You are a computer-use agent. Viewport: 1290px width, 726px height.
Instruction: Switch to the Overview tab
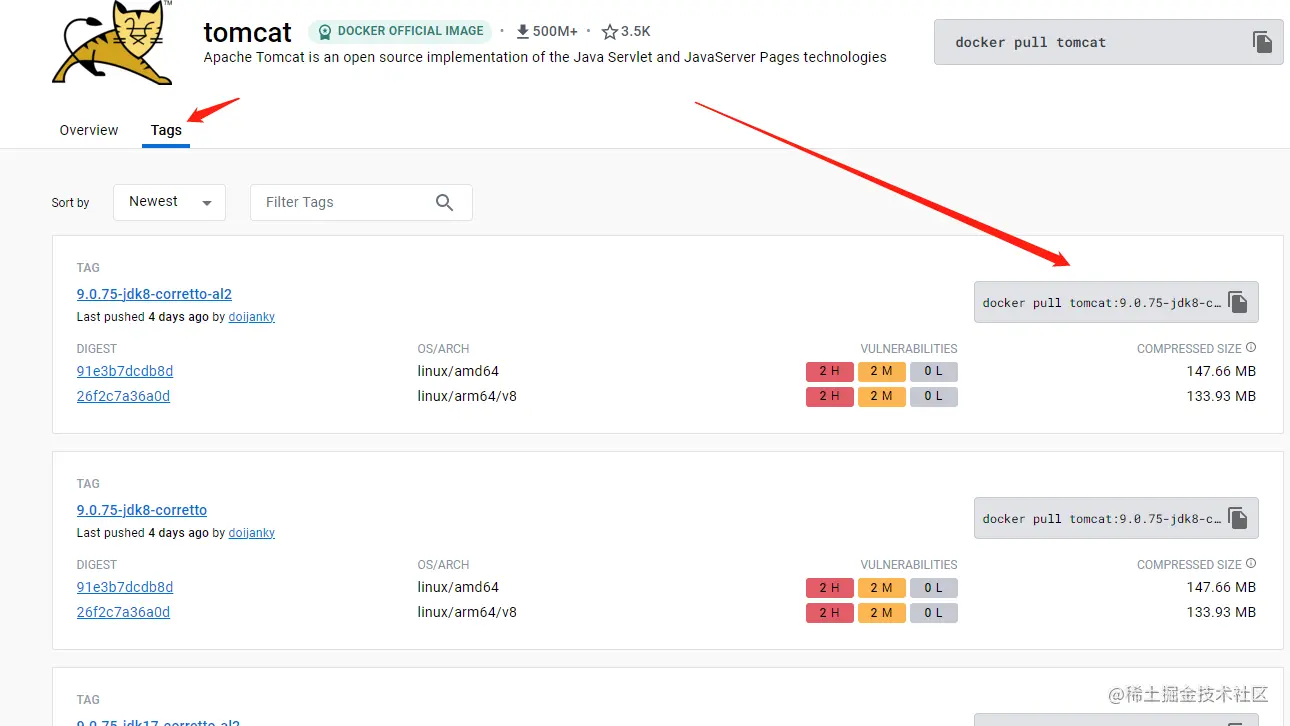(x=89, y=130)
